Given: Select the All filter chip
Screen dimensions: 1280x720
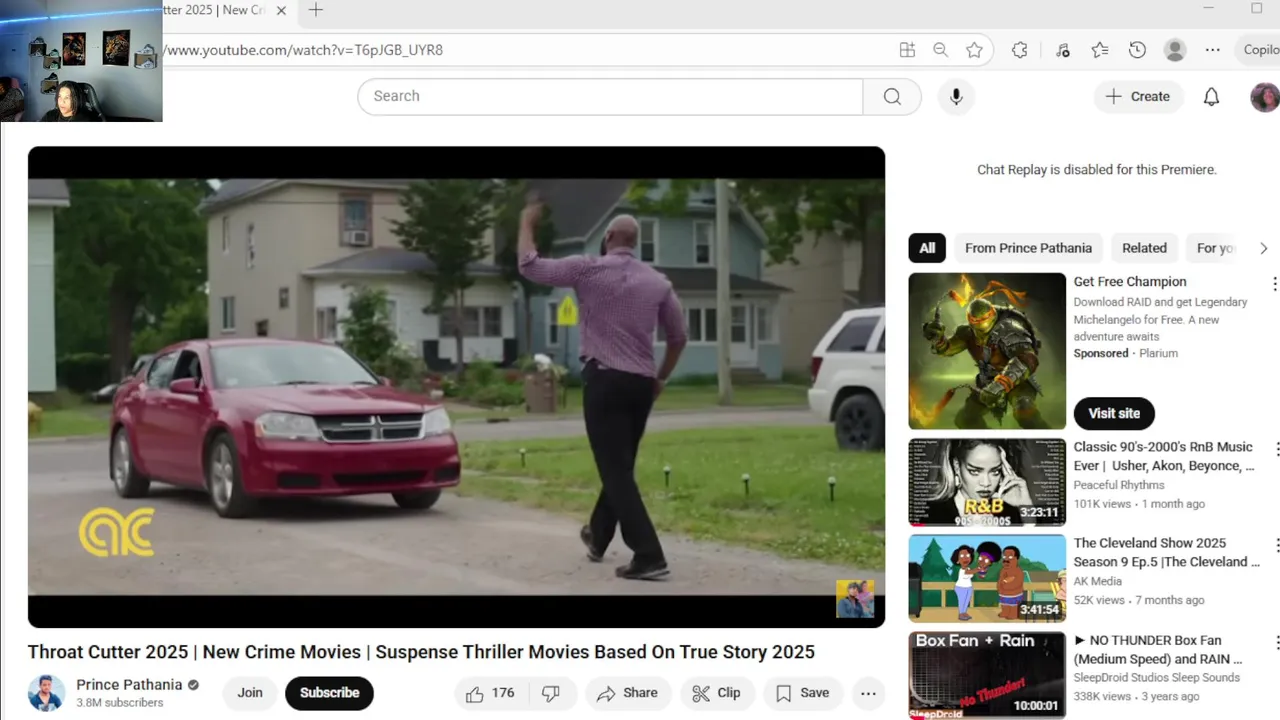Looking at the screenshot, I should click(927, 248).
